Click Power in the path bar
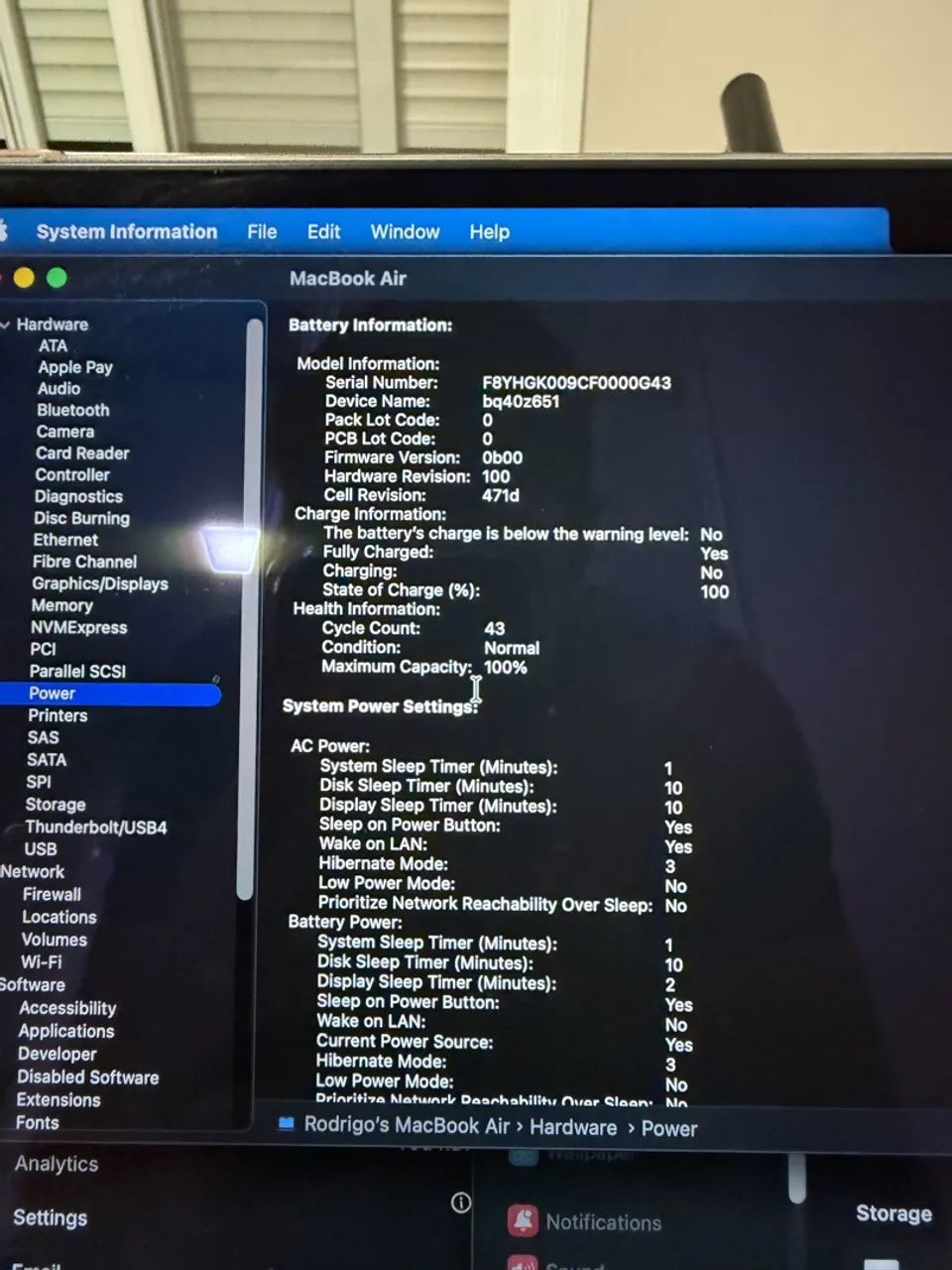This screenshot has height=1270, width=952. 669,1129
